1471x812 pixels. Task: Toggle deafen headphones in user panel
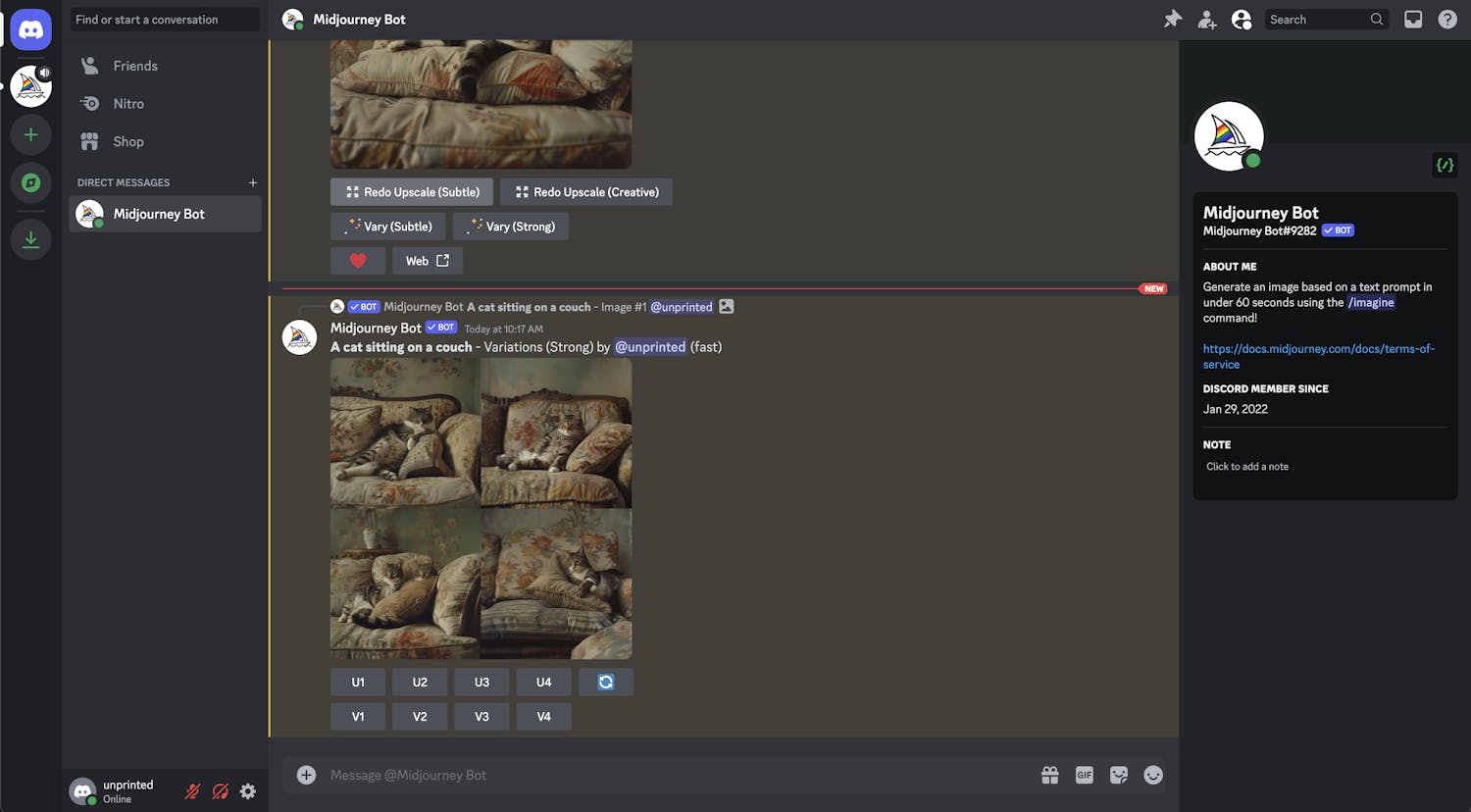click(x=221, y=791)
